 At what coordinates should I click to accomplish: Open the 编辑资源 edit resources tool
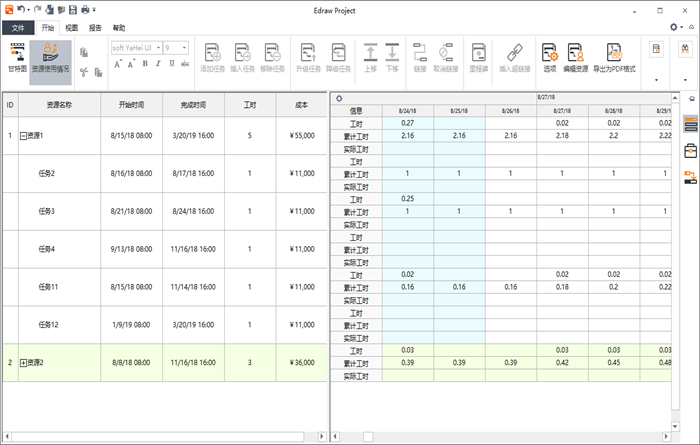(x=575, y=58)
